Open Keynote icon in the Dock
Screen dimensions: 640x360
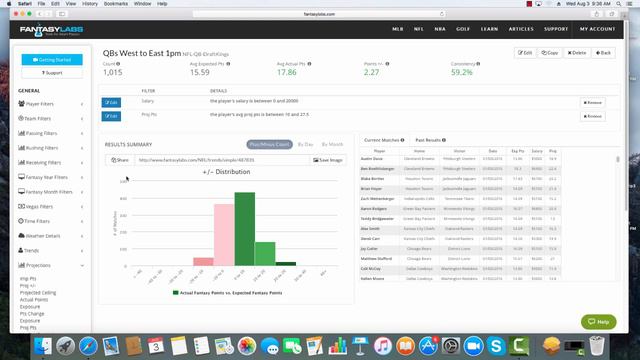360,346
